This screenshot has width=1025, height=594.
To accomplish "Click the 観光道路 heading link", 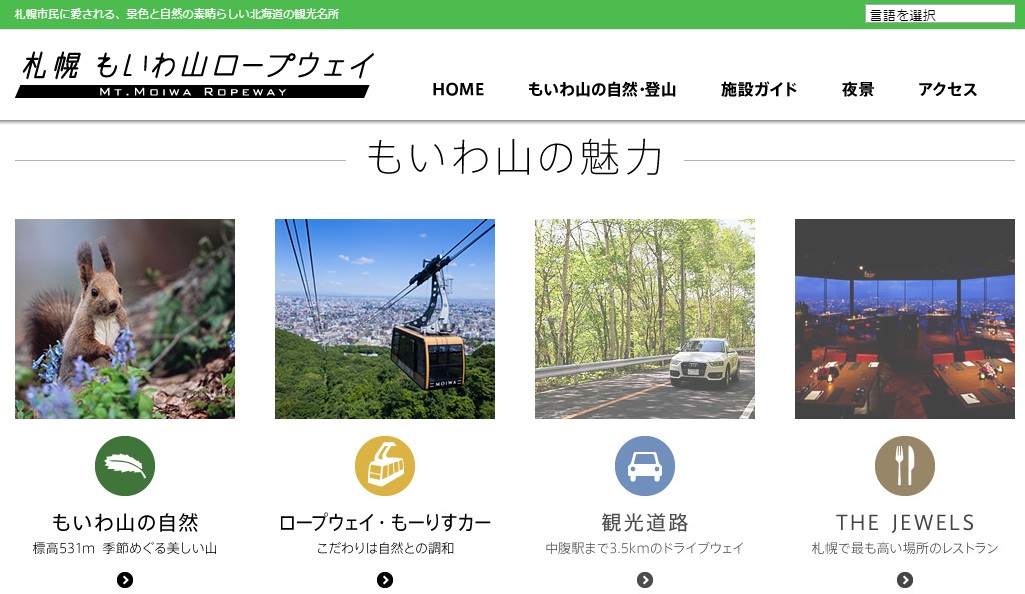I will point(645,523).
